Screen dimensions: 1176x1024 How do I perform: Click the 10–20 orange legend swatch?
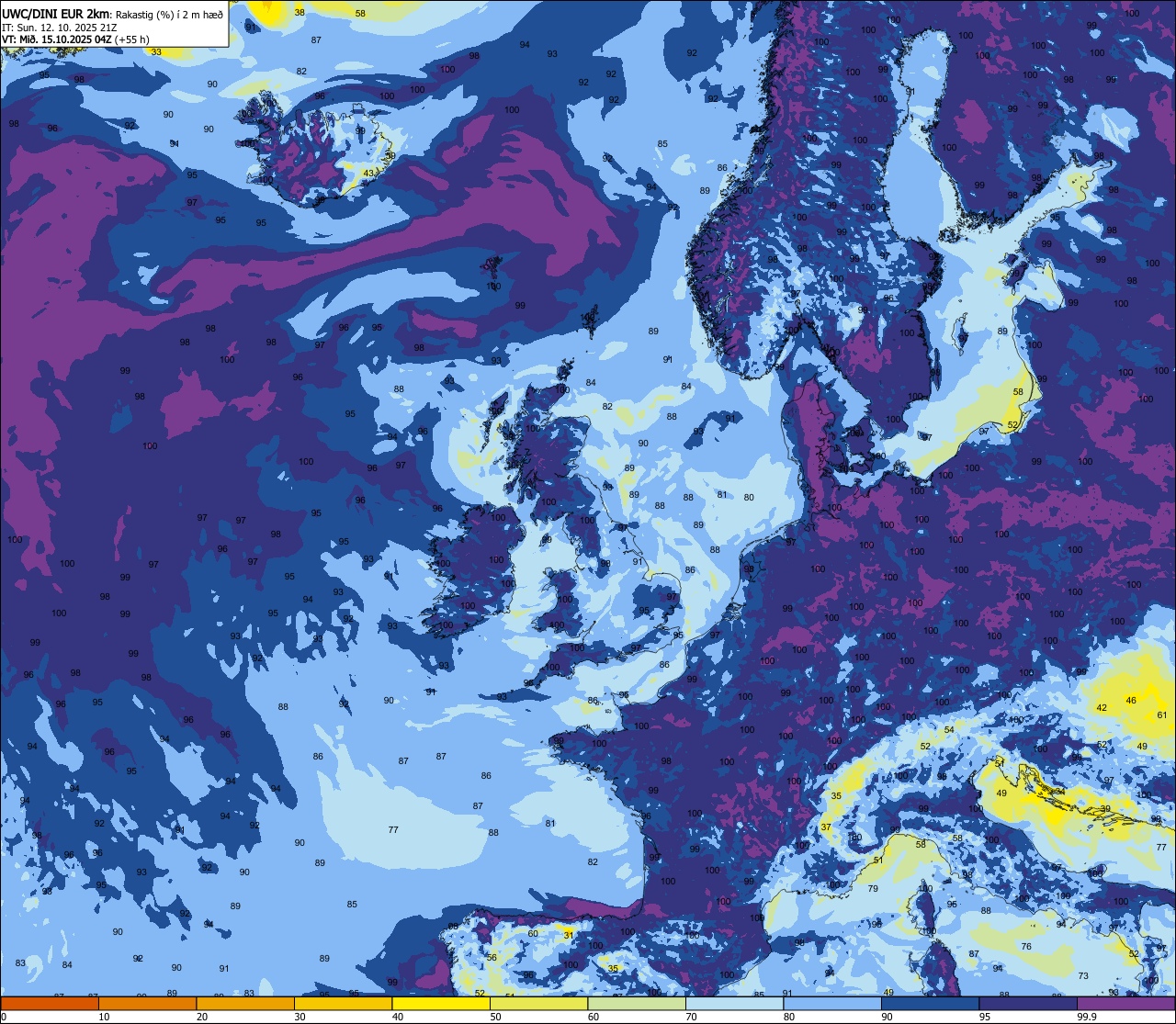point(147,1003)
